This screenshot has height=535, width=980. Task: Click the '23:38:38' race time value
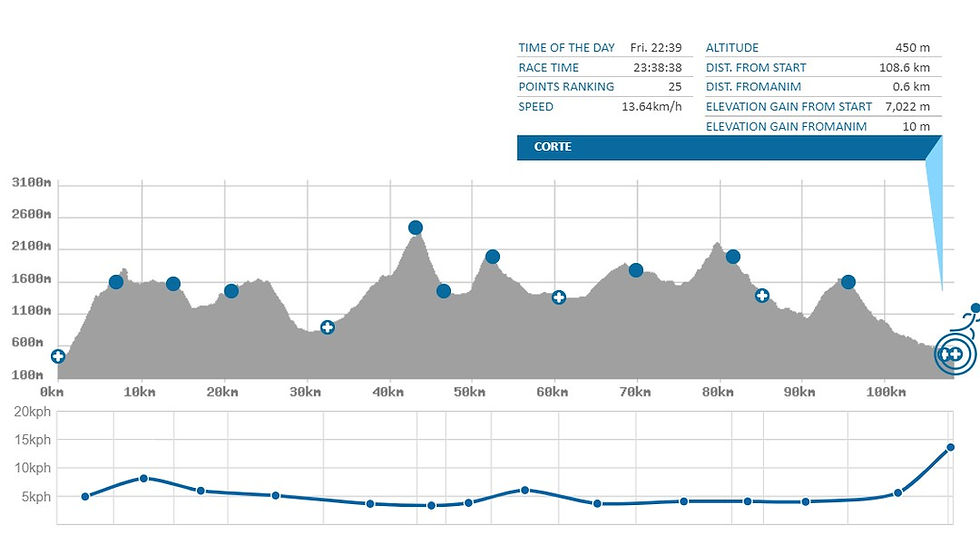pyautogui.click(x=658, y=68)
